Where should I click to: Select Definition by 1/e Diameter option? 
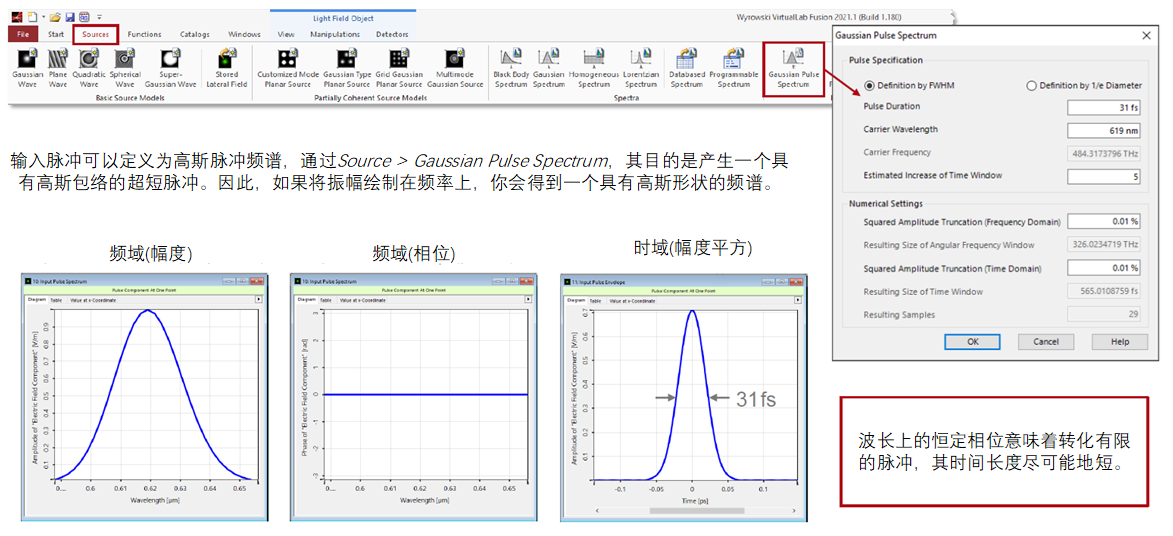click(x=1032, y=85)
